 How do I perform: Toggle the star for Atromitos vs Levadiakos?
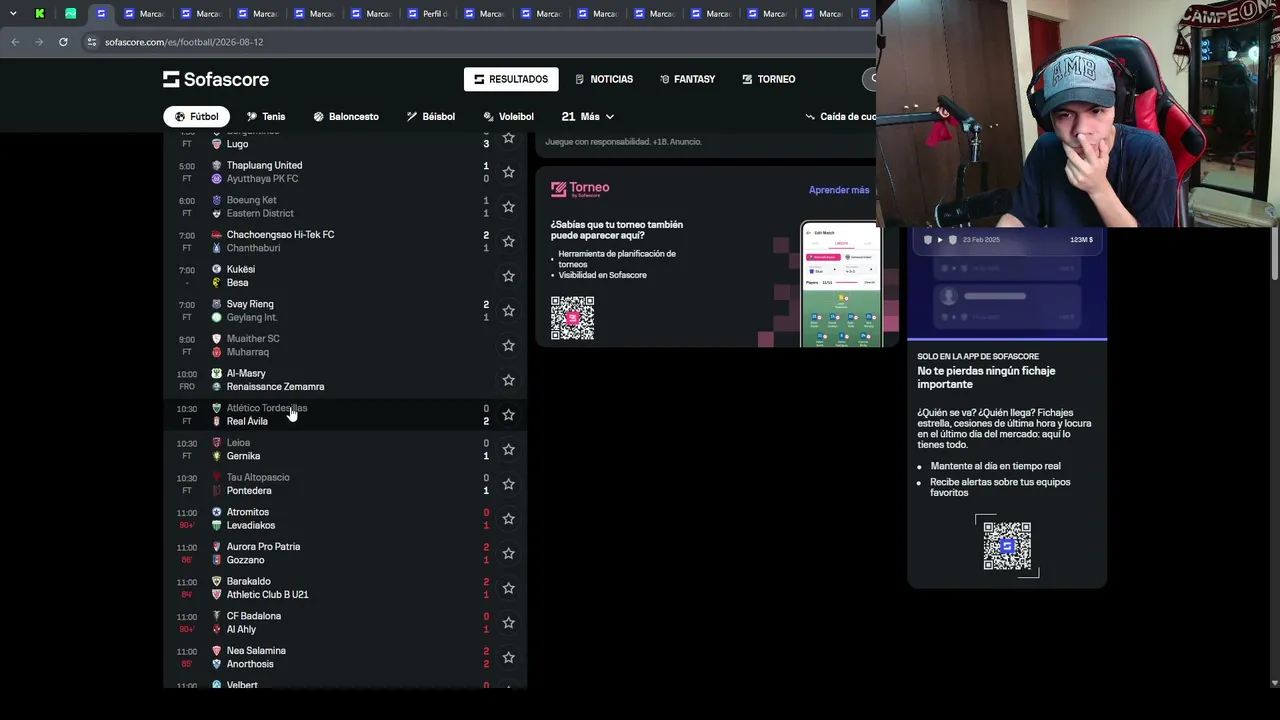(x=508, y=519)
